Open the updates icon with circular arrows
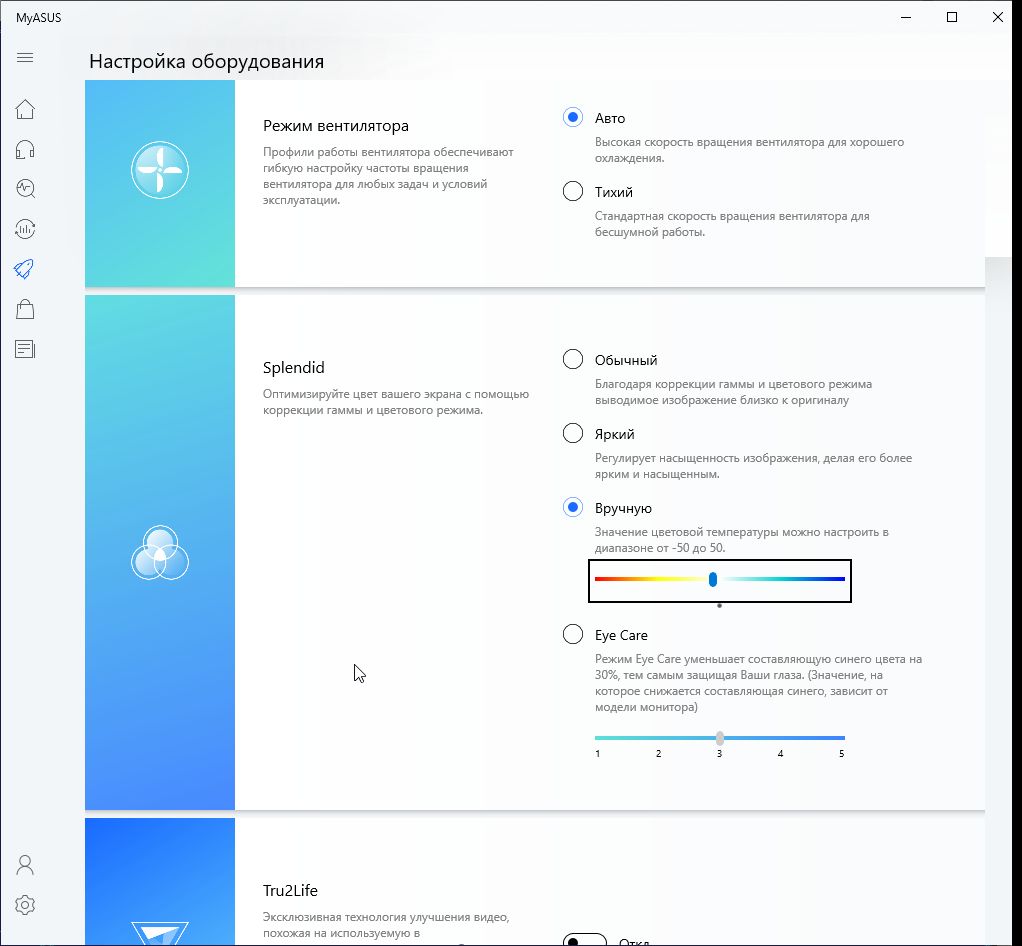The height and width of the screenshot is (946, 1022). click(x=25, y=229)
